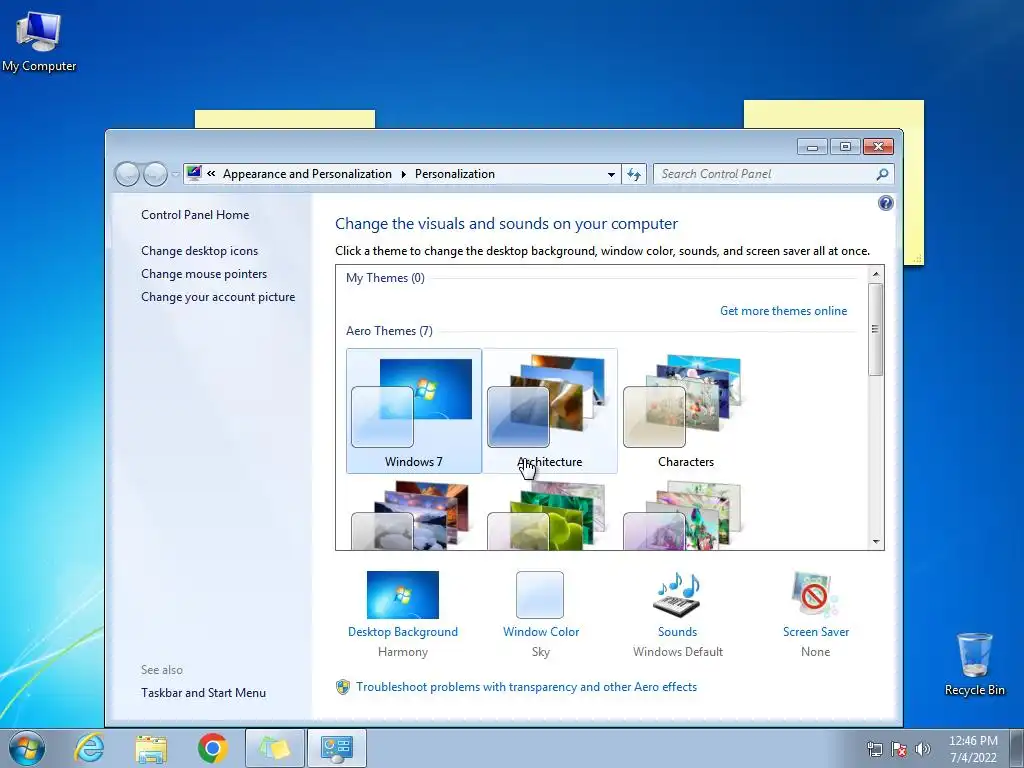Launch Internet Explorer from the taskbar

(x=89, y=748)
